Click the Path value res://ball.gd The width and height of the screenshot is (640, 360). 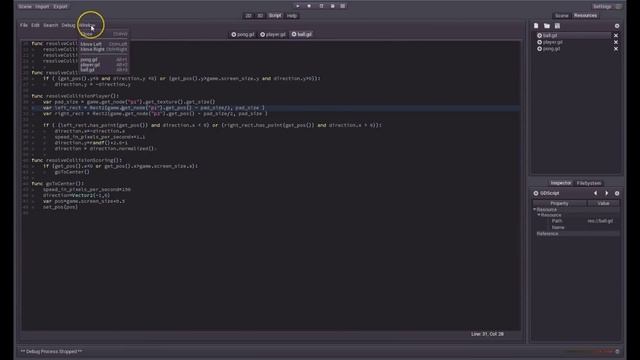600,221
